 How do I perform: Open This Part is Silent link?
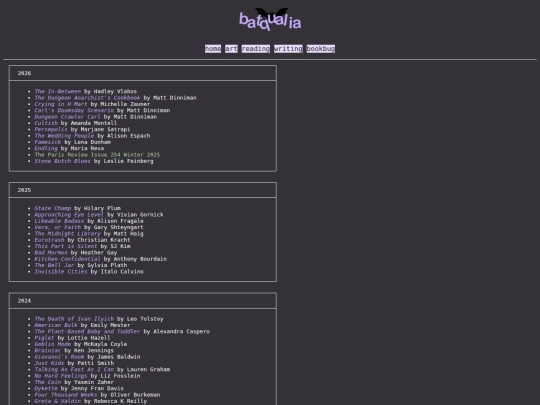coord(66,246)
